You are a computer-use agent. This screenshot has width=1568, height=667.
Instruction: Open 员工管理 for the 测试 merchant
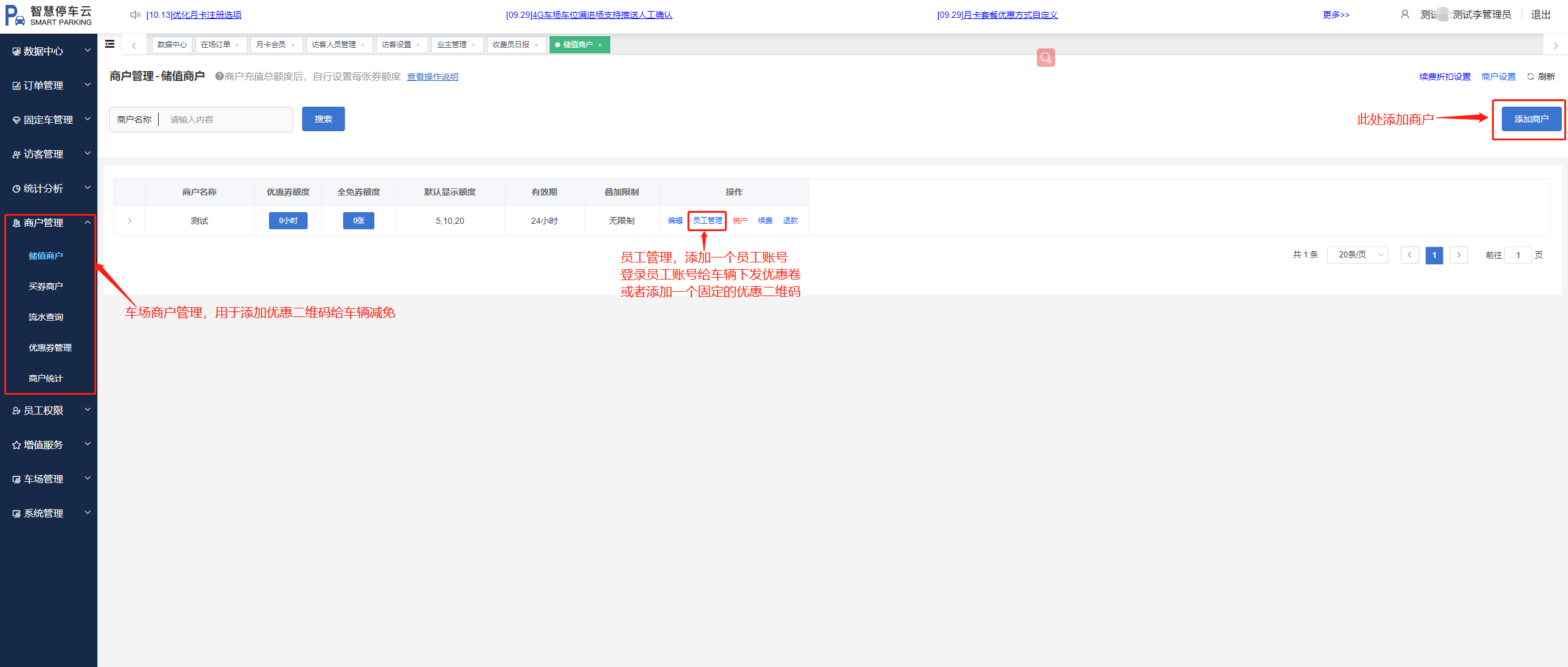point(708,221)
